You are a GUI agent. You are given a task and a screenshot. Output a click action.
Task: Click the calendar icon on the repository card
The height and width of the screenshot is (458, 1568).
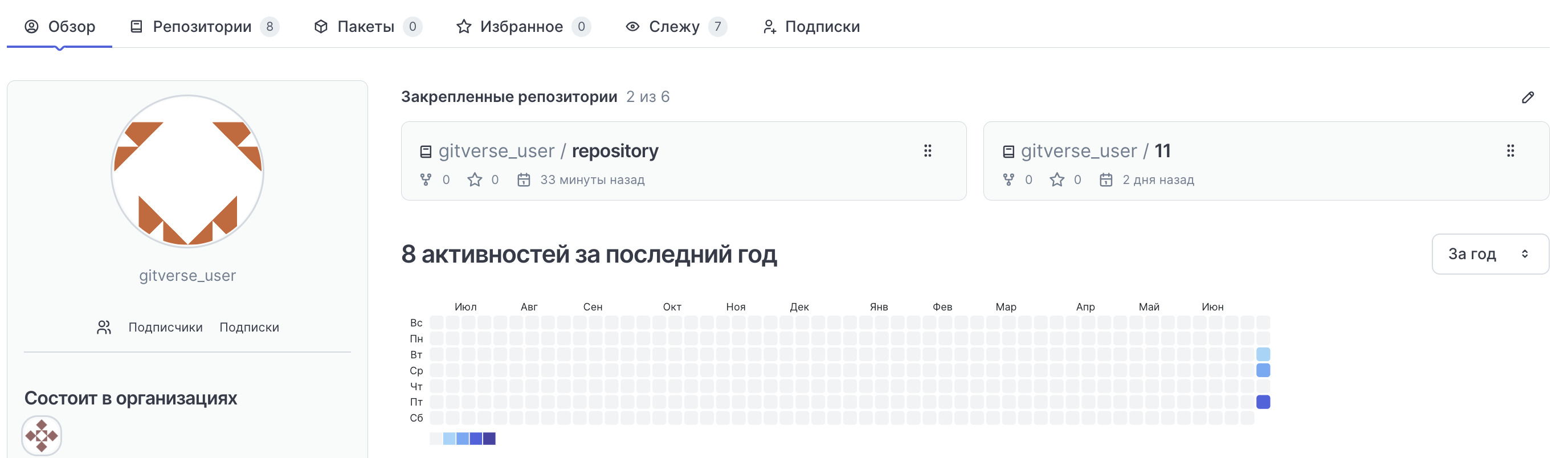coord(524,180)
